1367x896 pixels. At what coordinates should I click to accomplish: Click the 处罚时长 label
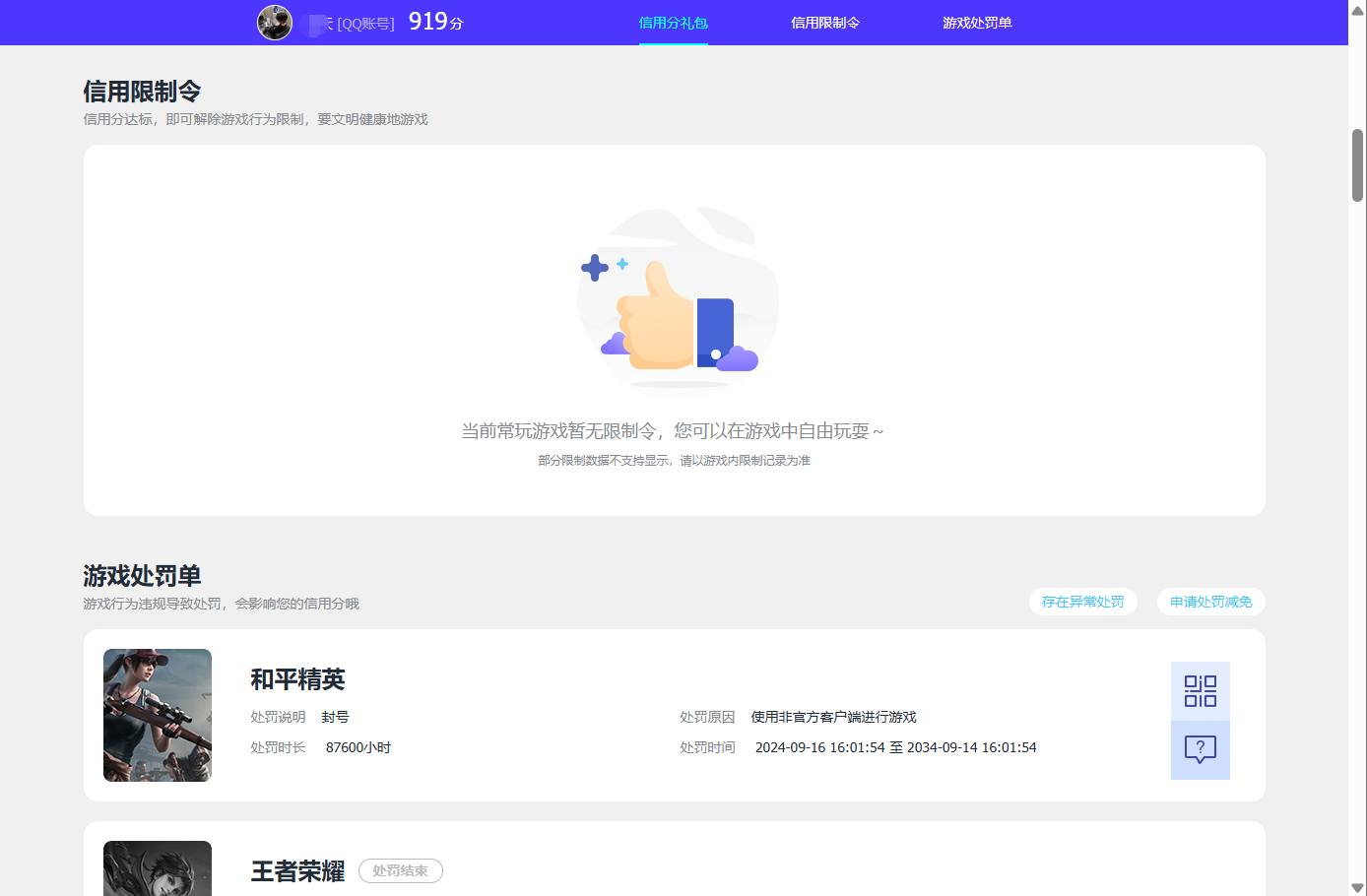(278, 747)
